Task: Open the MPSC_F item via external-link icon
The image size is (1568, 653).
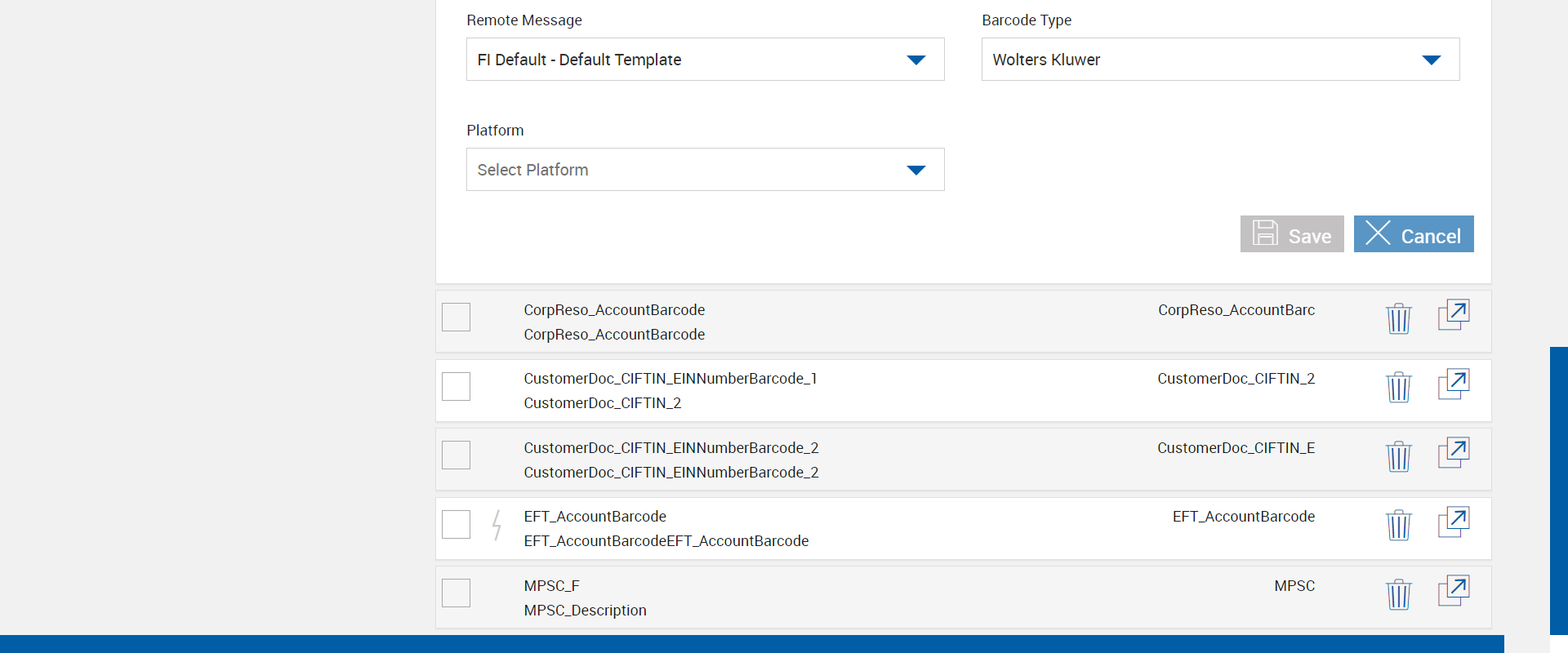Action: pos(1453,591)
